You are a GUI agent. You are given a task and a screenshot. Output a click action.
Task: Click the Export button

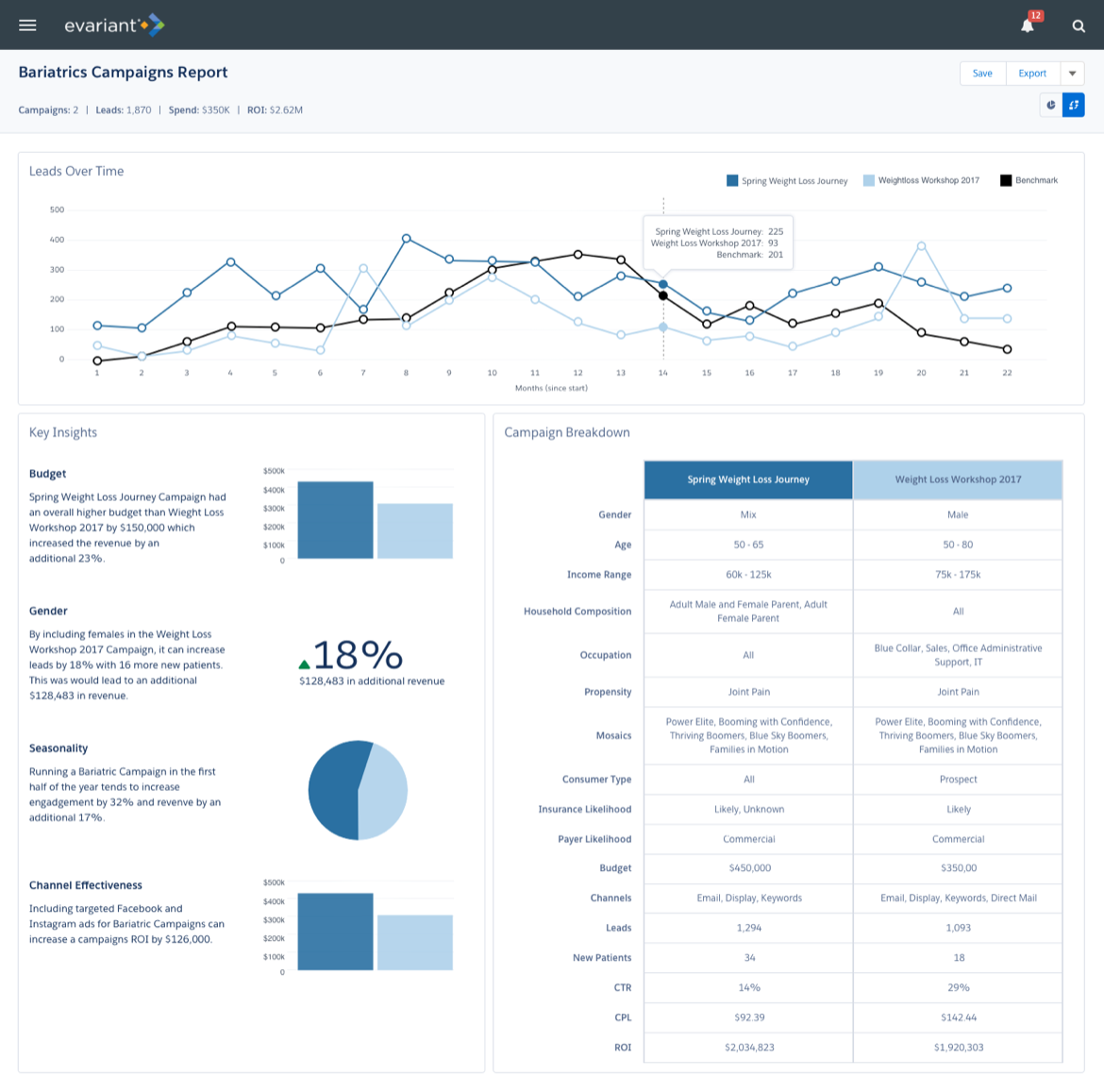point(1031,73)
